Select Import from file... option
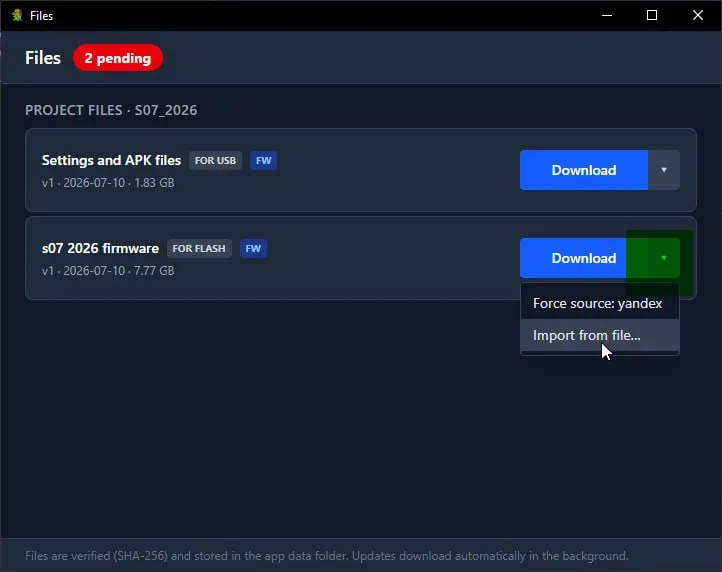Image resolution: width=722 pixels, height=572 pixels. tap(600, 335)
